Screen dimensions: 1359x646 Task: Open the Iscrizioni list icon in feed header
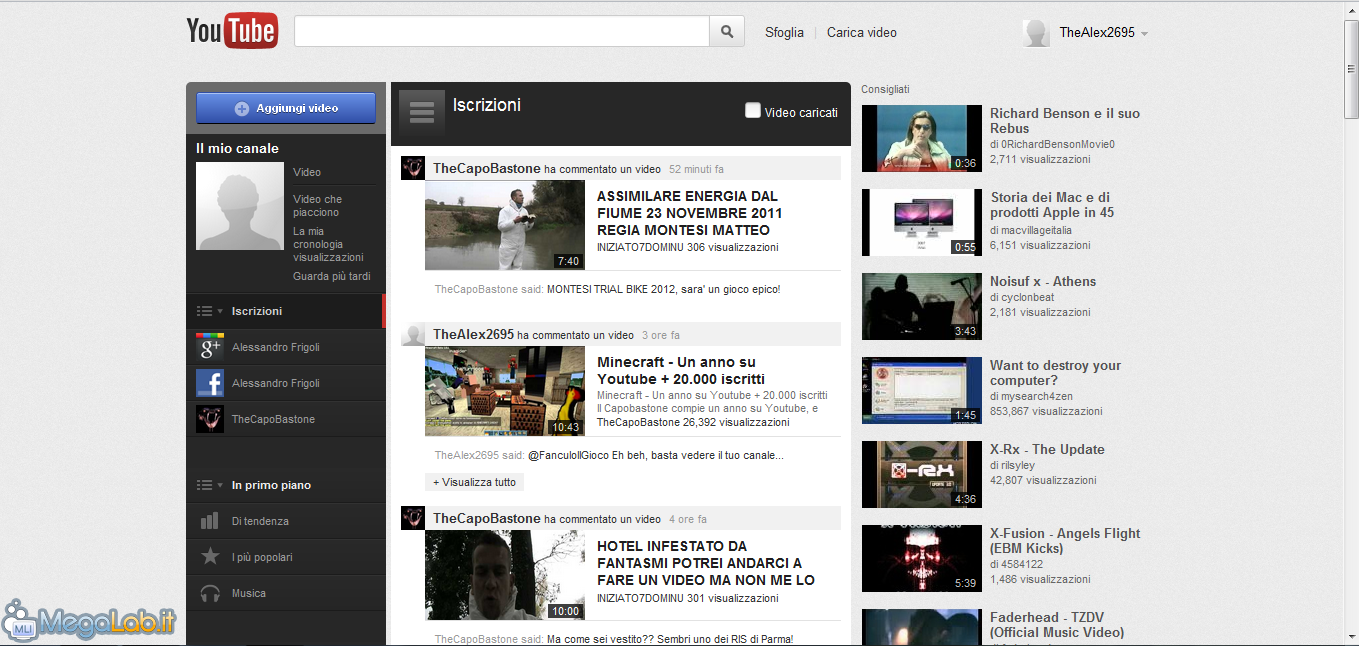coord(422,113)
